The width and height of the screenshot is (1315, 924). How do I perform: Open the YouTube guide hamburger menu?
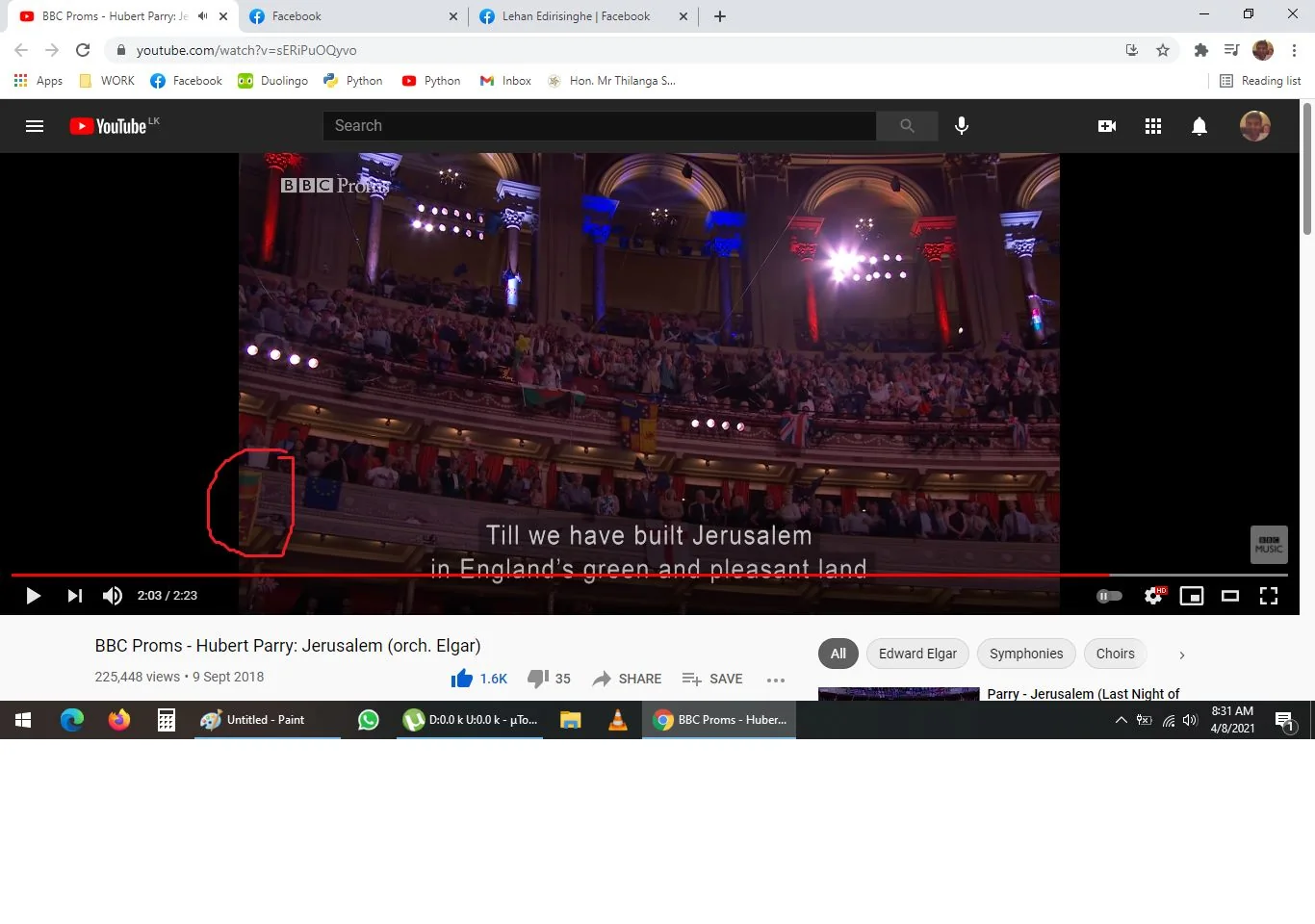[x=35, y=126]
